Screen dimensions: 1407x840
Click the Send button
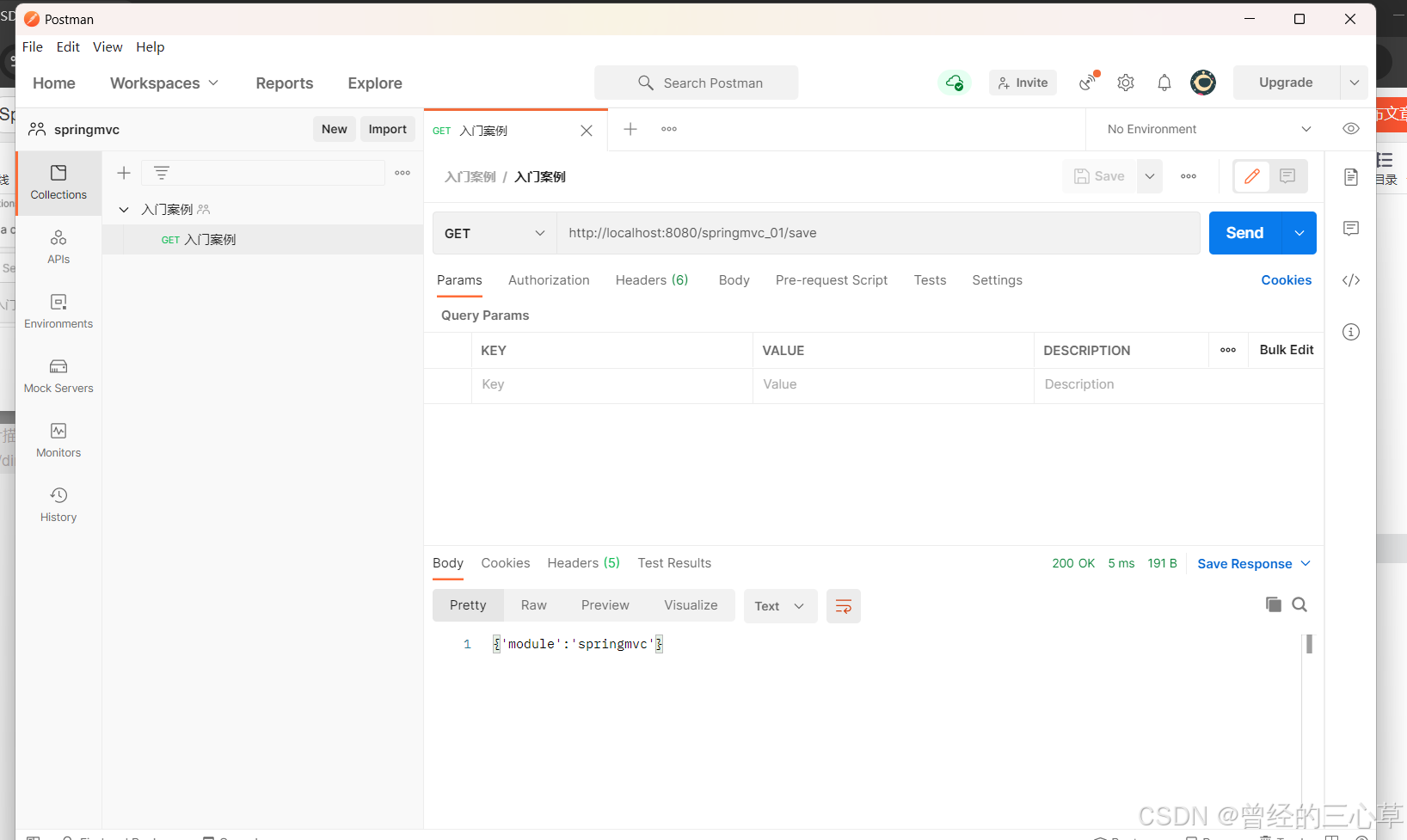tap(1245, 233)
